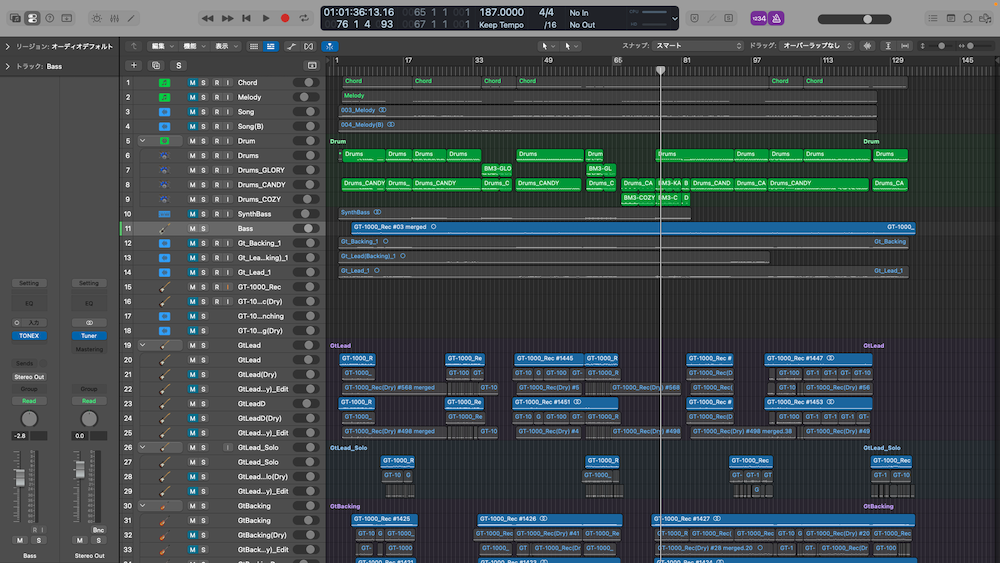Solo the Melody track

[204, 97]
